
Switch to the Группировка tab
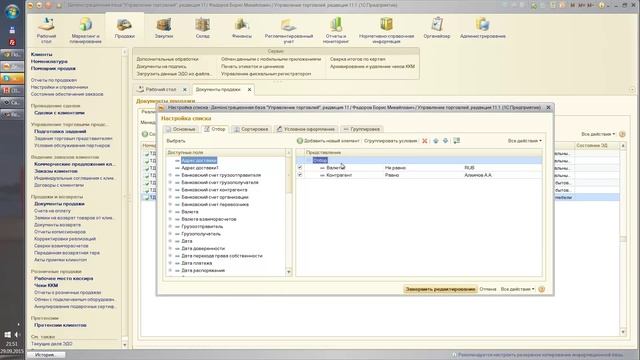point(362,129)
